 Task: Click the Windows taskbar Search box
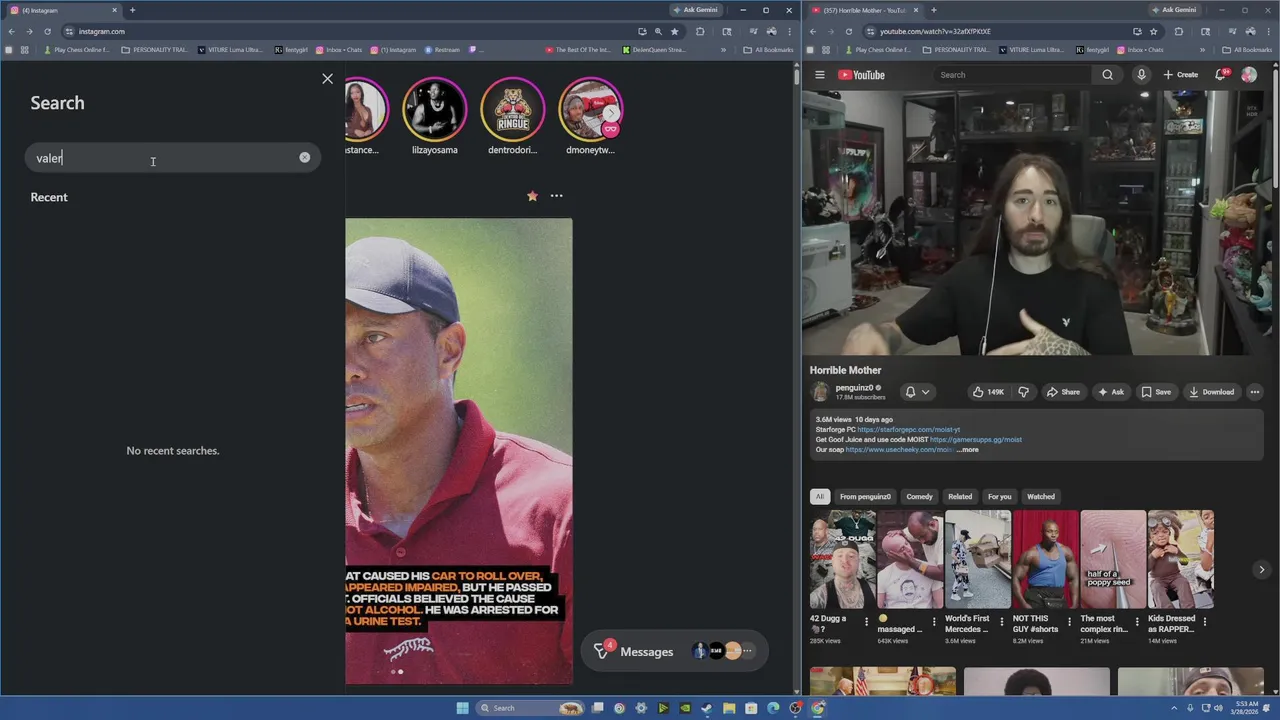(x=530, y=708)
